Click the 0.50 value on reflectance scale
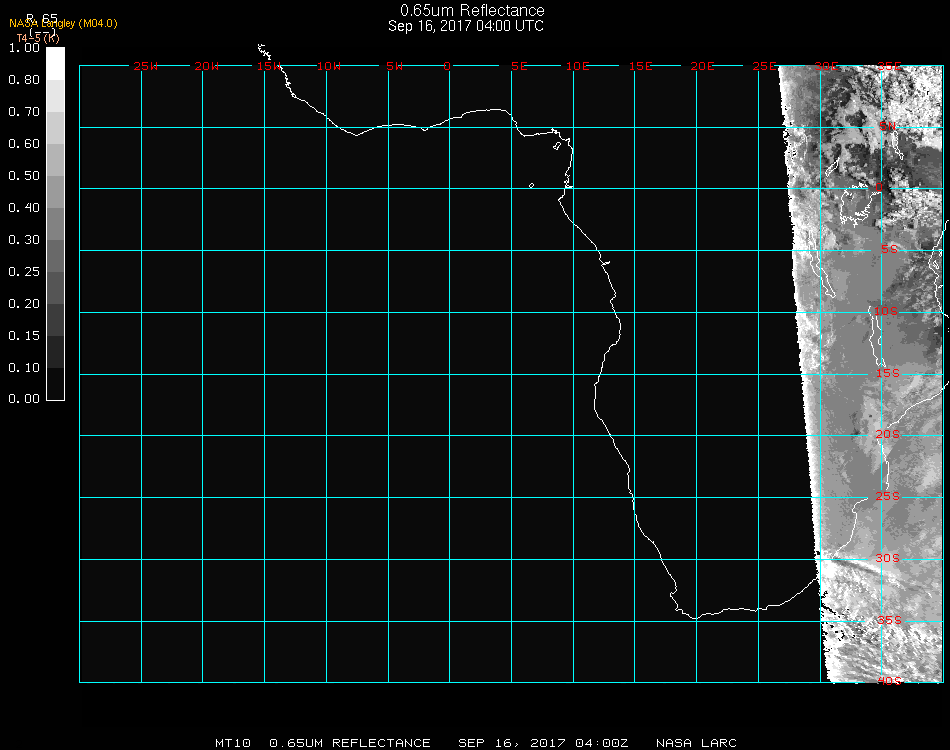 pos(23,176)
